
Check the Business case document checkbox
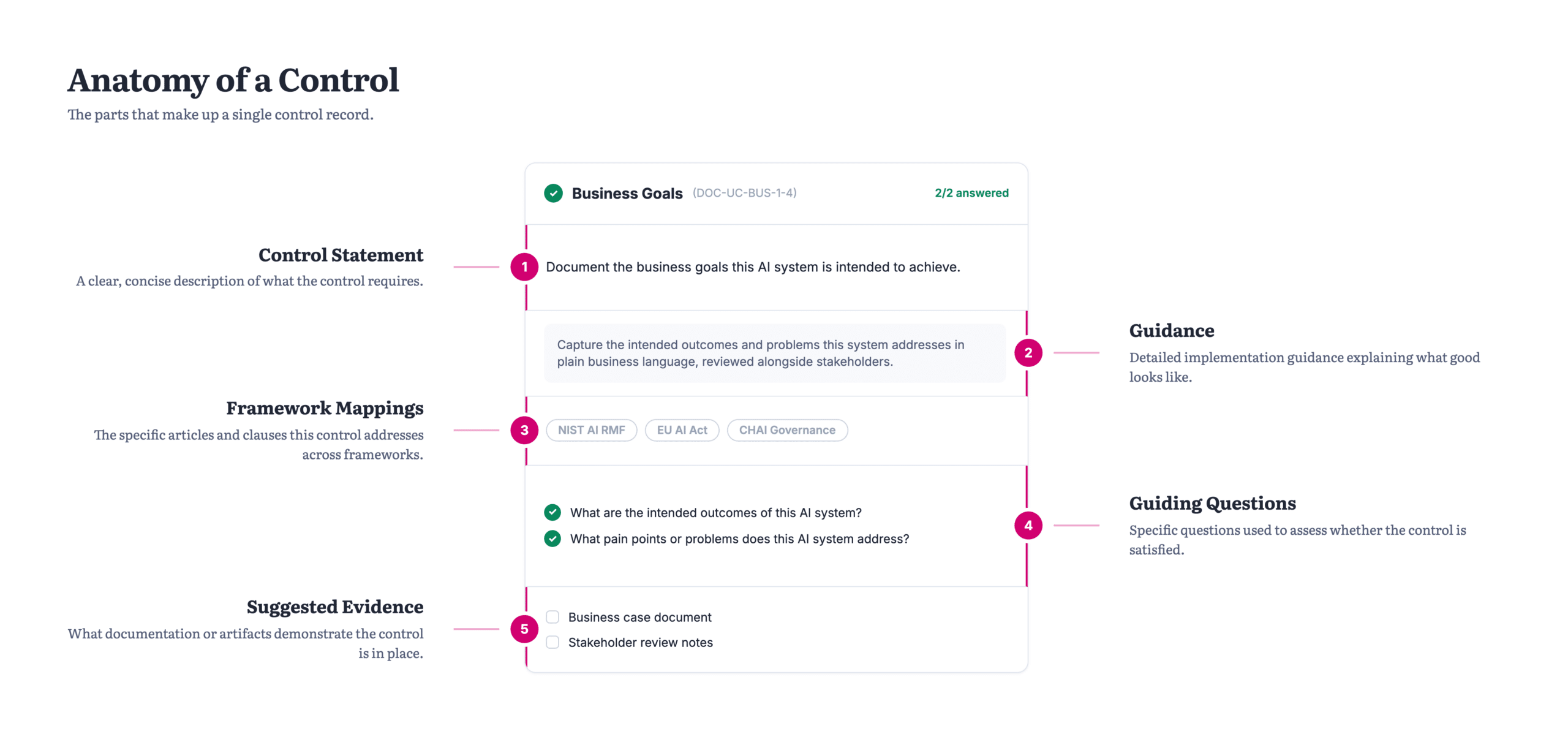tap(552, 616)
